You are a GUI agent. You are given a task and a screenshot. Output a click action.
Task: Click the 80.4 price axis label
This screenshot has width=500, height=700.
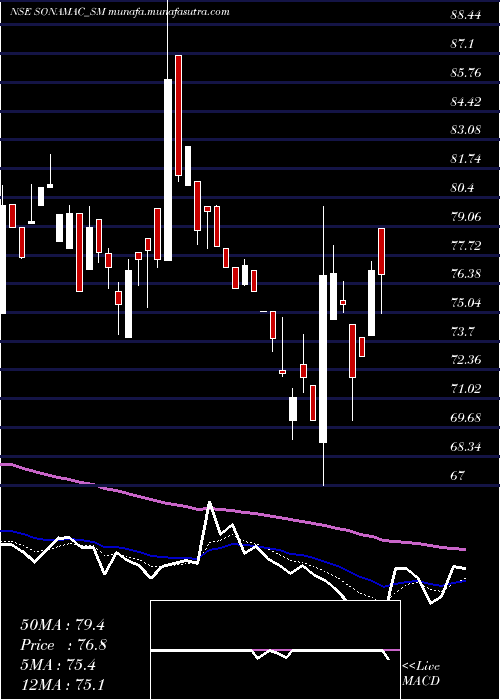[x=462, y=188]
